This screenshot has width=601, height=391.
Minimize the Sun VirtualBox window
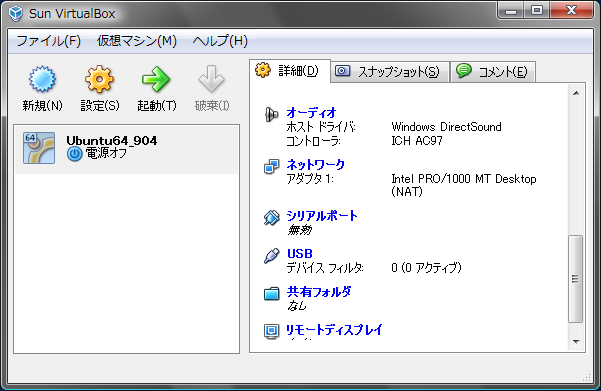click(x=511, y=11)
